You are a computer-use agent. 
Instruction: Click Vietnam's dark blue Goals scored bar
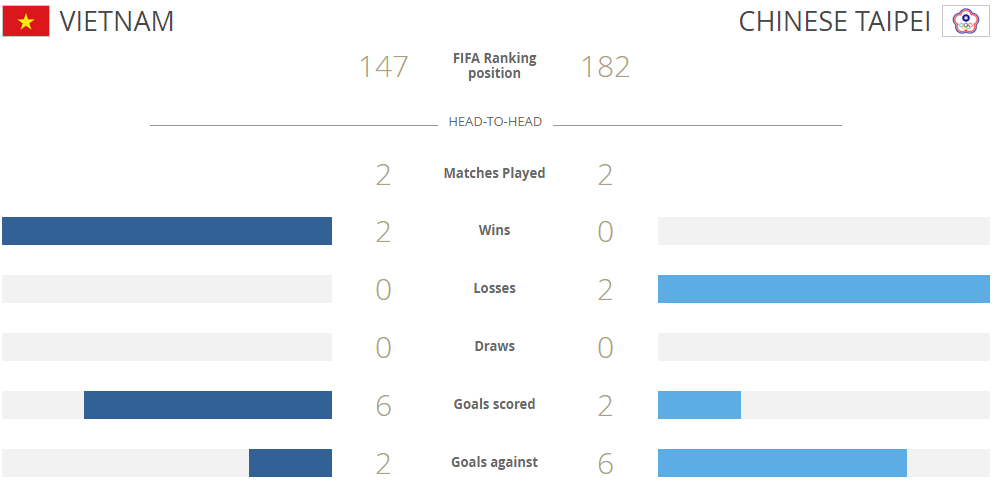click(208, 405)
